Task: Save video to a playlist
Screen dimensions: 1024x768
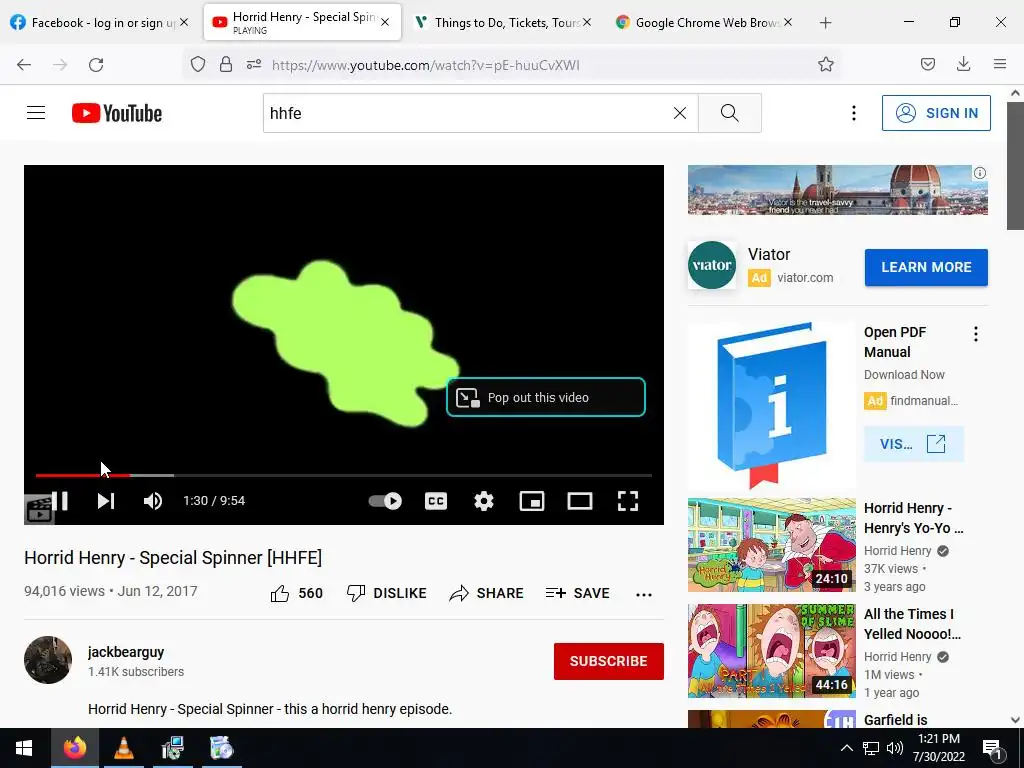Action: pyautogui.click(x=577, y=593)
